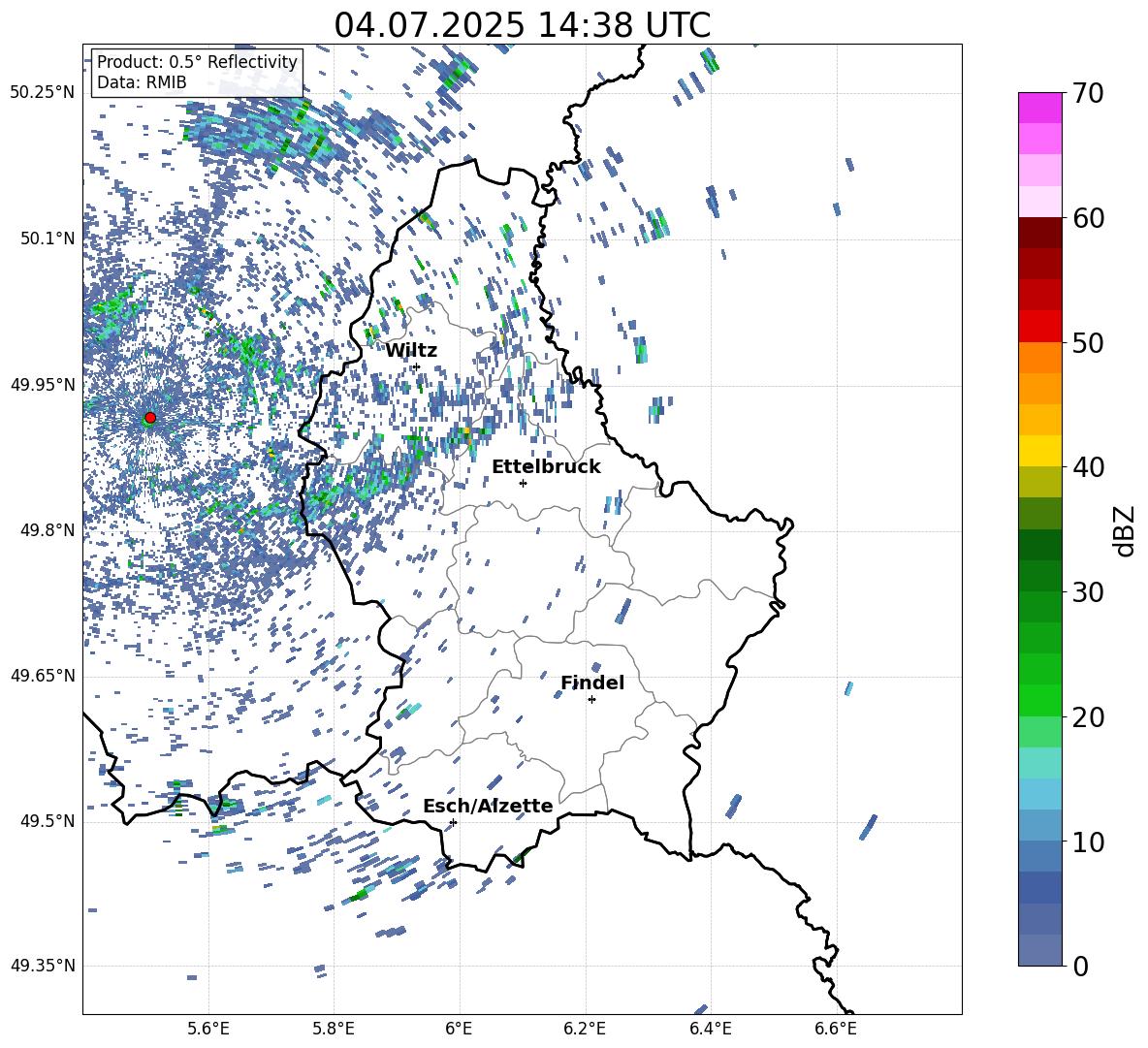Click the 0 colorbar tick label
Image resolution: width=1148 pixels, height=1048 pixels.
point(1080,966)
